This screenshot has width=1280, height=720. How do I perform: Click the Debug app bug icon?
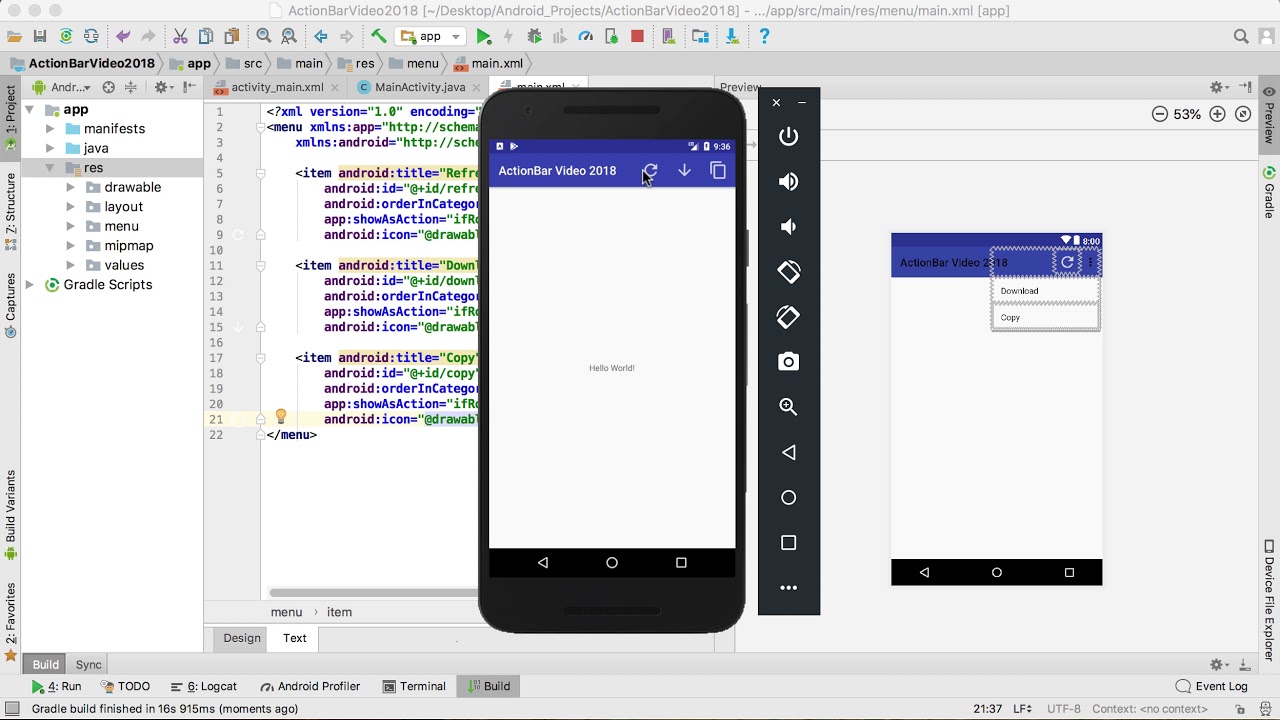click(x=535, y=37)
